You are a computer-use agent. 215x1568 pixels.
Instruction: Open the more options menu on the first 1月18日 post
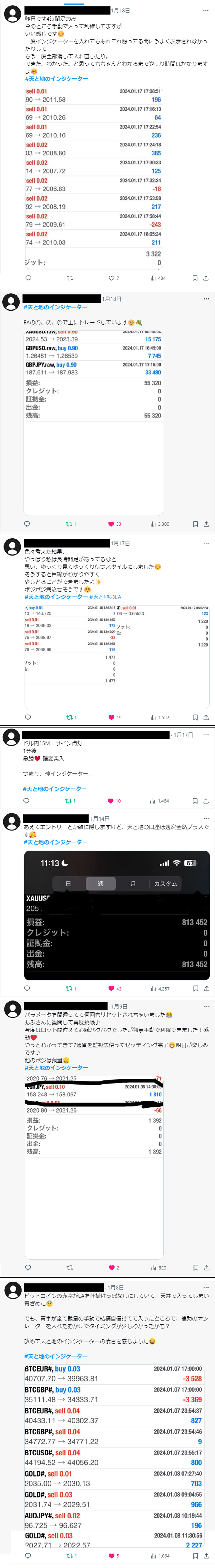pyautogui.click(x=206, y=10)
